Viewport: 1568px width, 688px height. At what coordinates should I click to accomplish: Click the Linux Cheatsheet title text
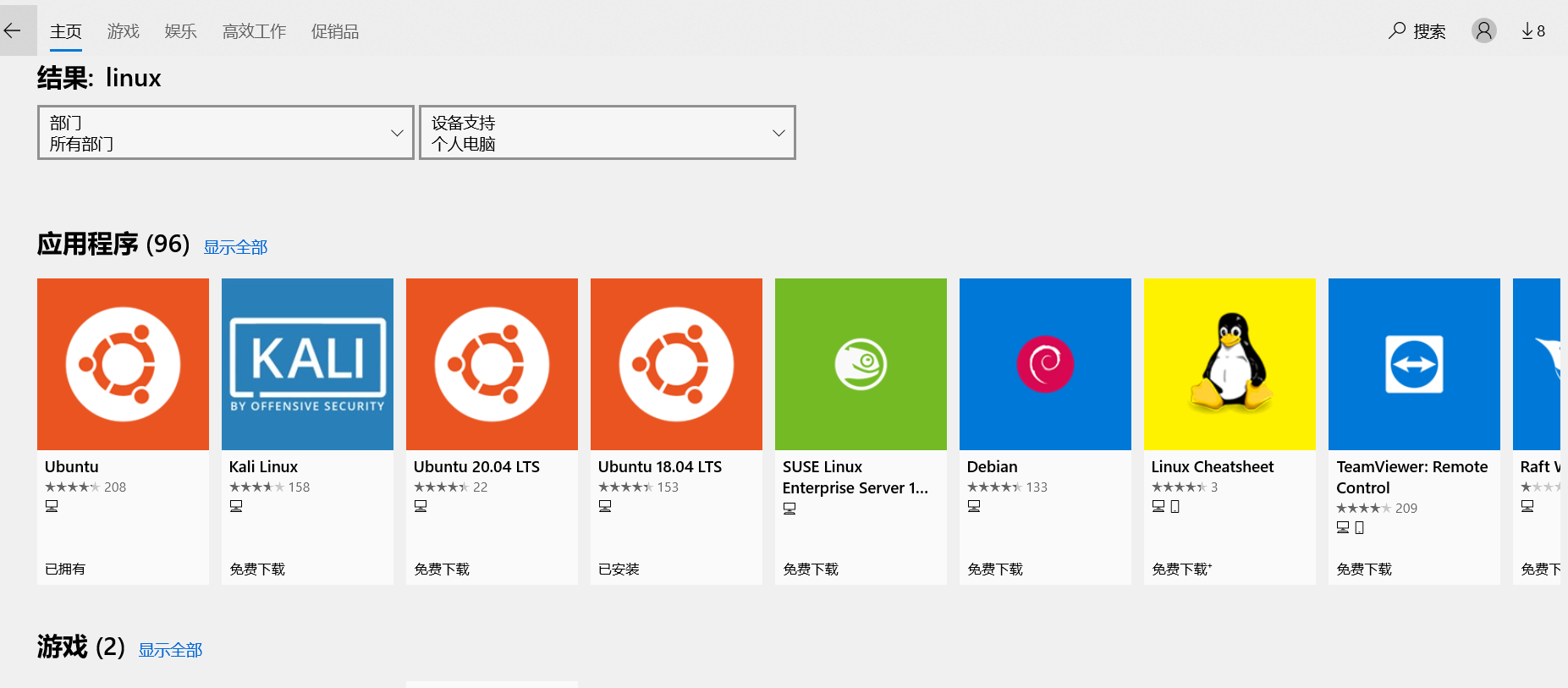point(1213,466)
